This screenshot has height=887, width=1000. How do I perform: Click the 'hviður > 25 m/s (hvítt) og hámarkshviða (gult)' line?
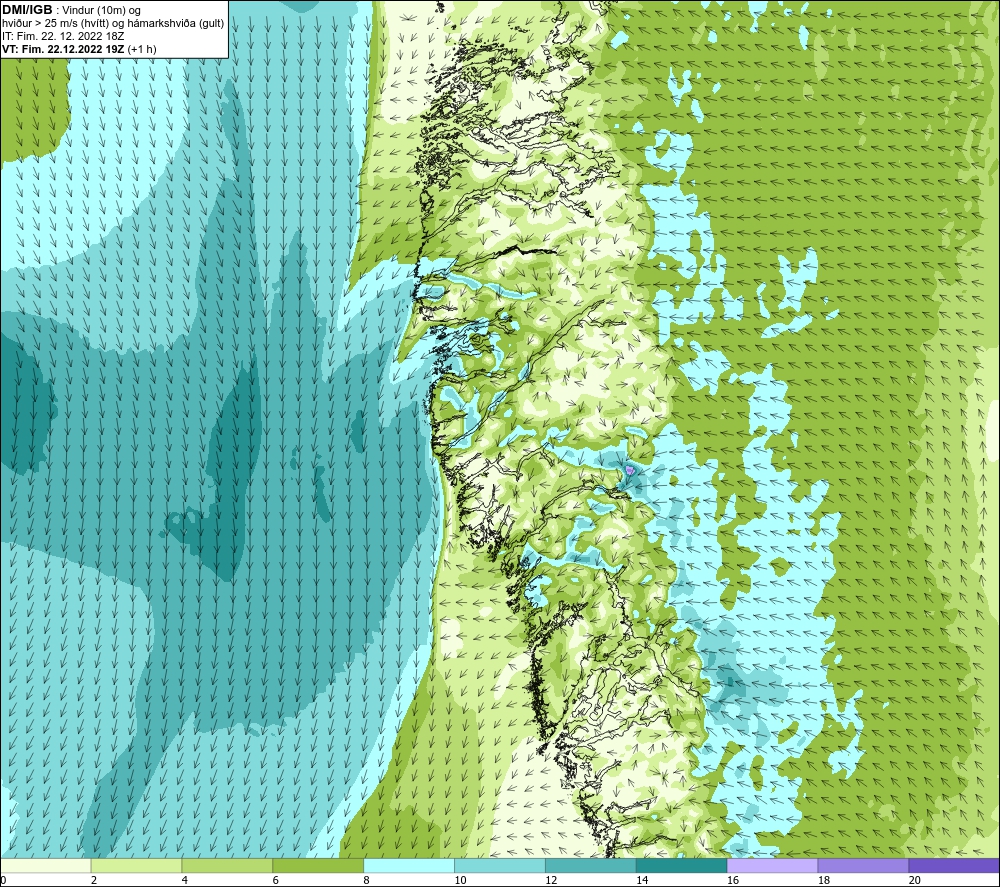(x=113, y=24)
